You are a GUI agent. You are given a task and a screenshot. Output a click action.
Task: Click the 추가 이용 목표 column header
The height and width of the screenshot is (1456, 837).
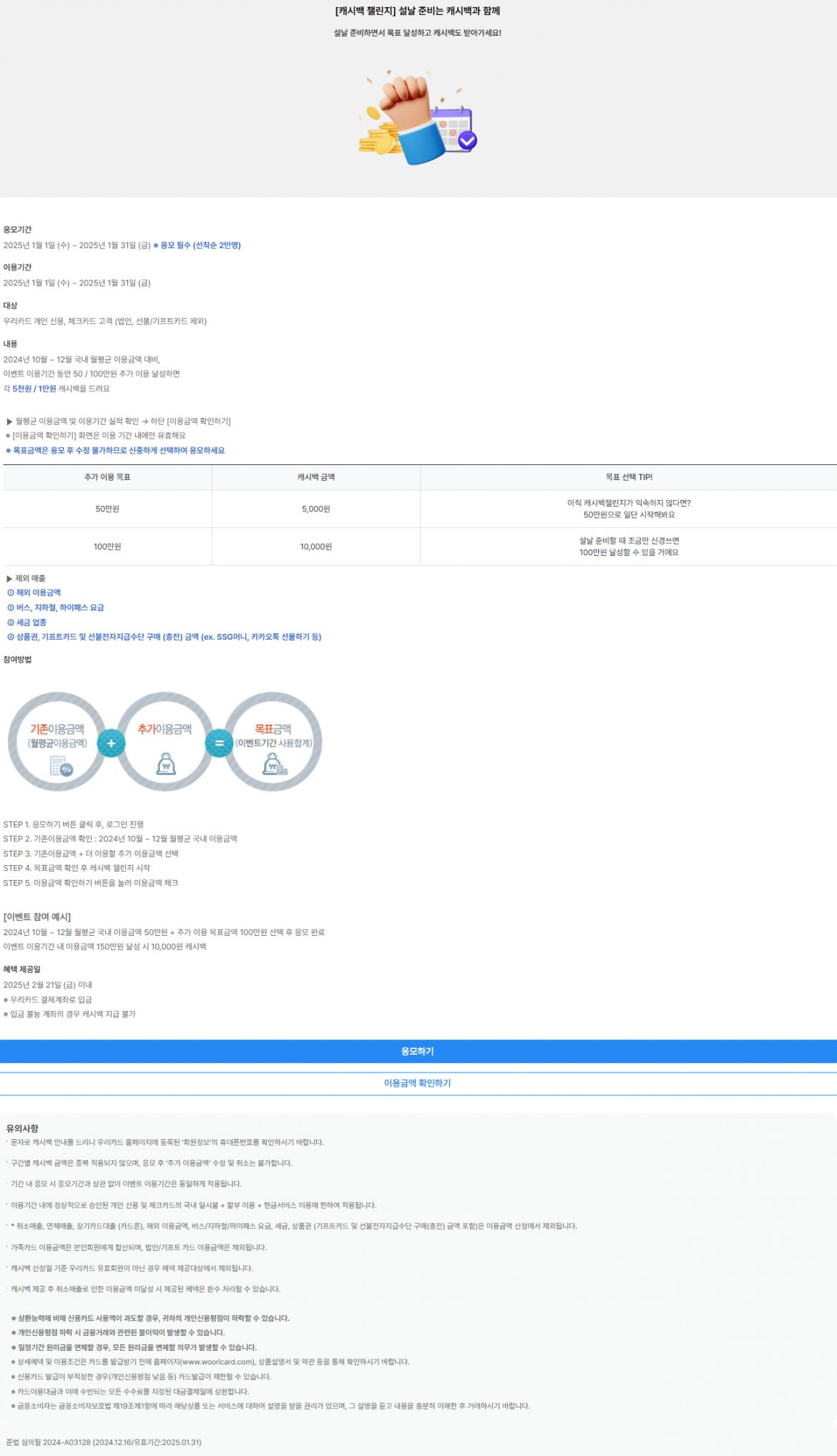tap(107, 477)
